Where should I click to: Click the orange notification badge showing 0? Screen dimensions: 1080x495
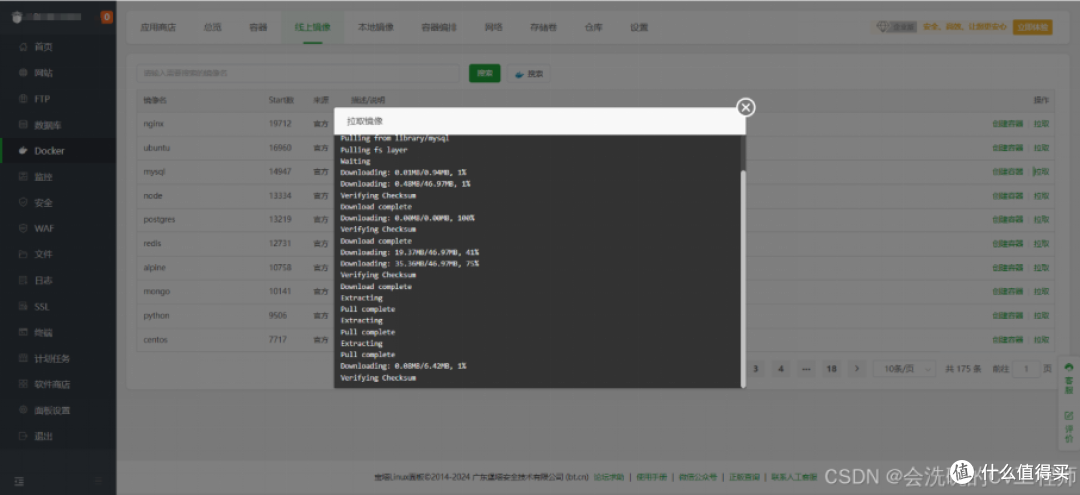(107, 17)
